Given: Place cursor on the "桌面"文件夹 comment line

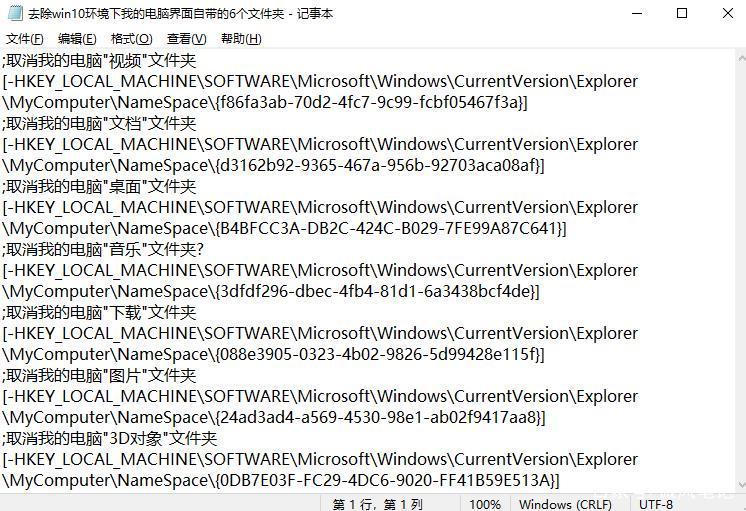Looking at the screenshot, I should tap(99, 187).
